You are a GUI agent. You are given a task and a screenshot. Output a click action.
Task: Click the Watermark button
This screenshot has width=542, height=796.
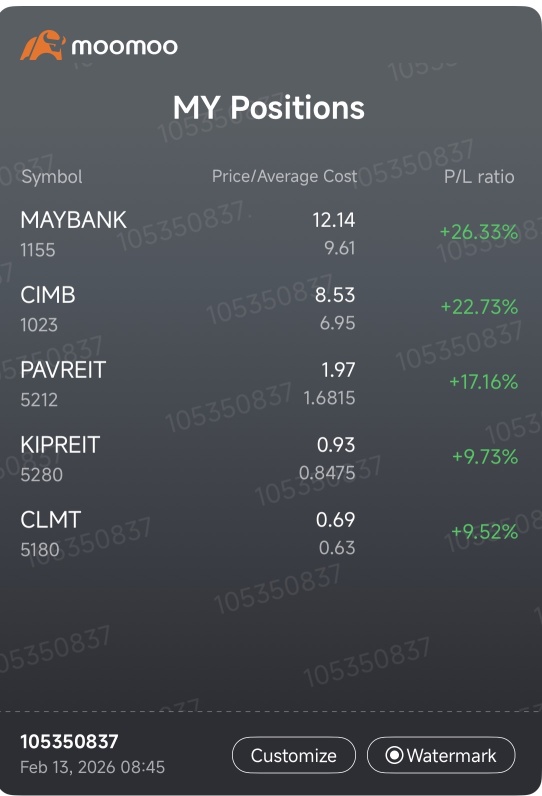441,755
